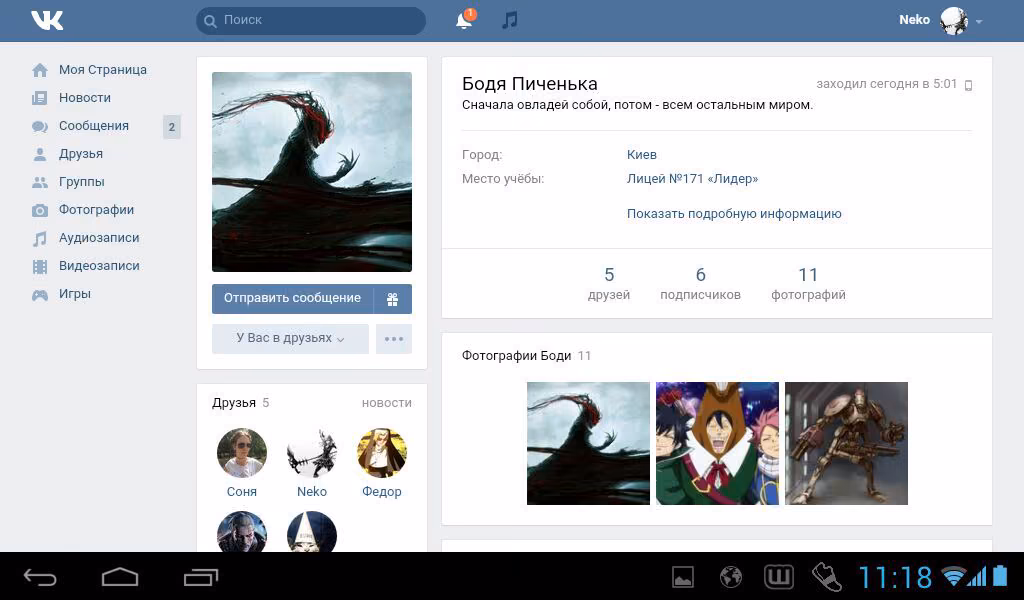This screenshot has width=1024, height=600.
Task: Tap the Android home button
Action: (120, 577)
